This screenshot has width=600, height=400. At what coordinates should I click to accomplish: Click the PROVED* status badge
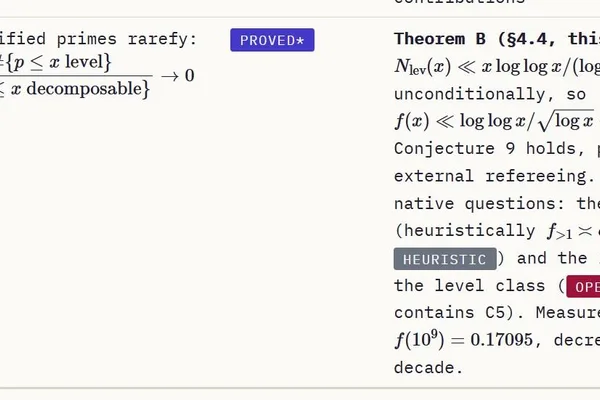point(272,40)
